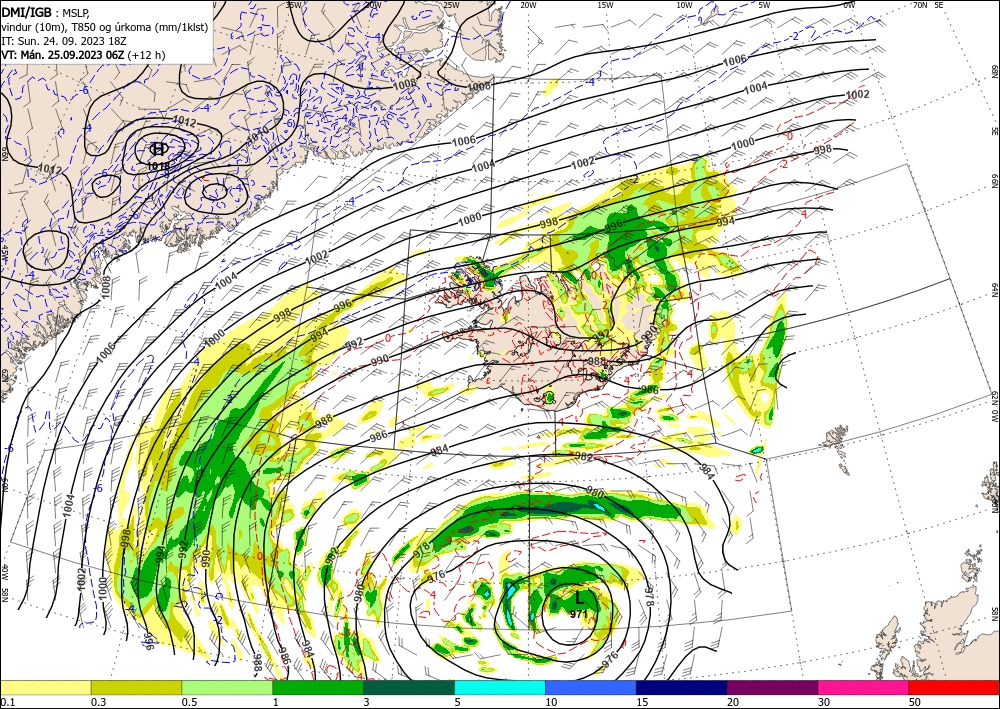Viewport: 1000px width, 709px height.
Task: Select the green 1–3 precipitation swatch
Action: pyautogui.click(x=318, y=687)
